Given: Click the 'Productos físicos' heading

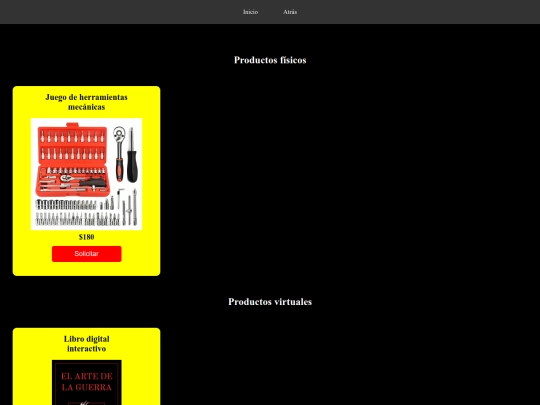Looking at the screenshot, I should coord(270,60).
